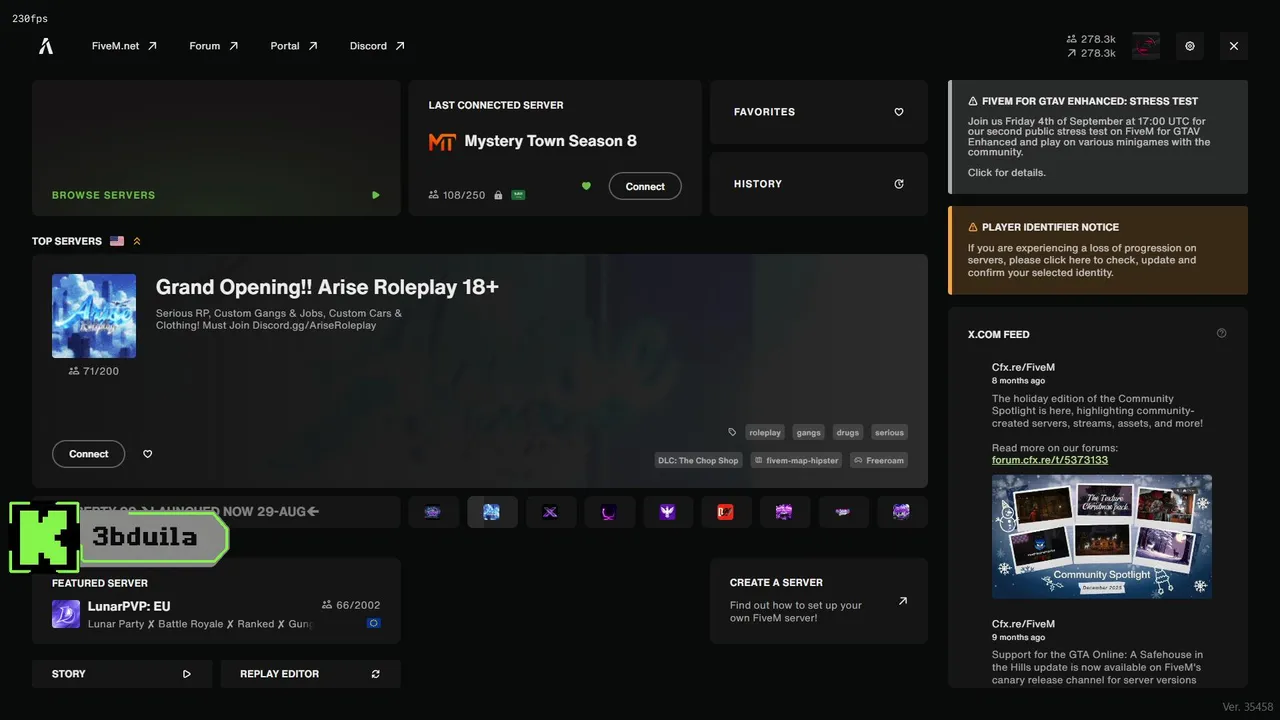Favorite Arise Roleplay using the heart icon

coord(148,454)
